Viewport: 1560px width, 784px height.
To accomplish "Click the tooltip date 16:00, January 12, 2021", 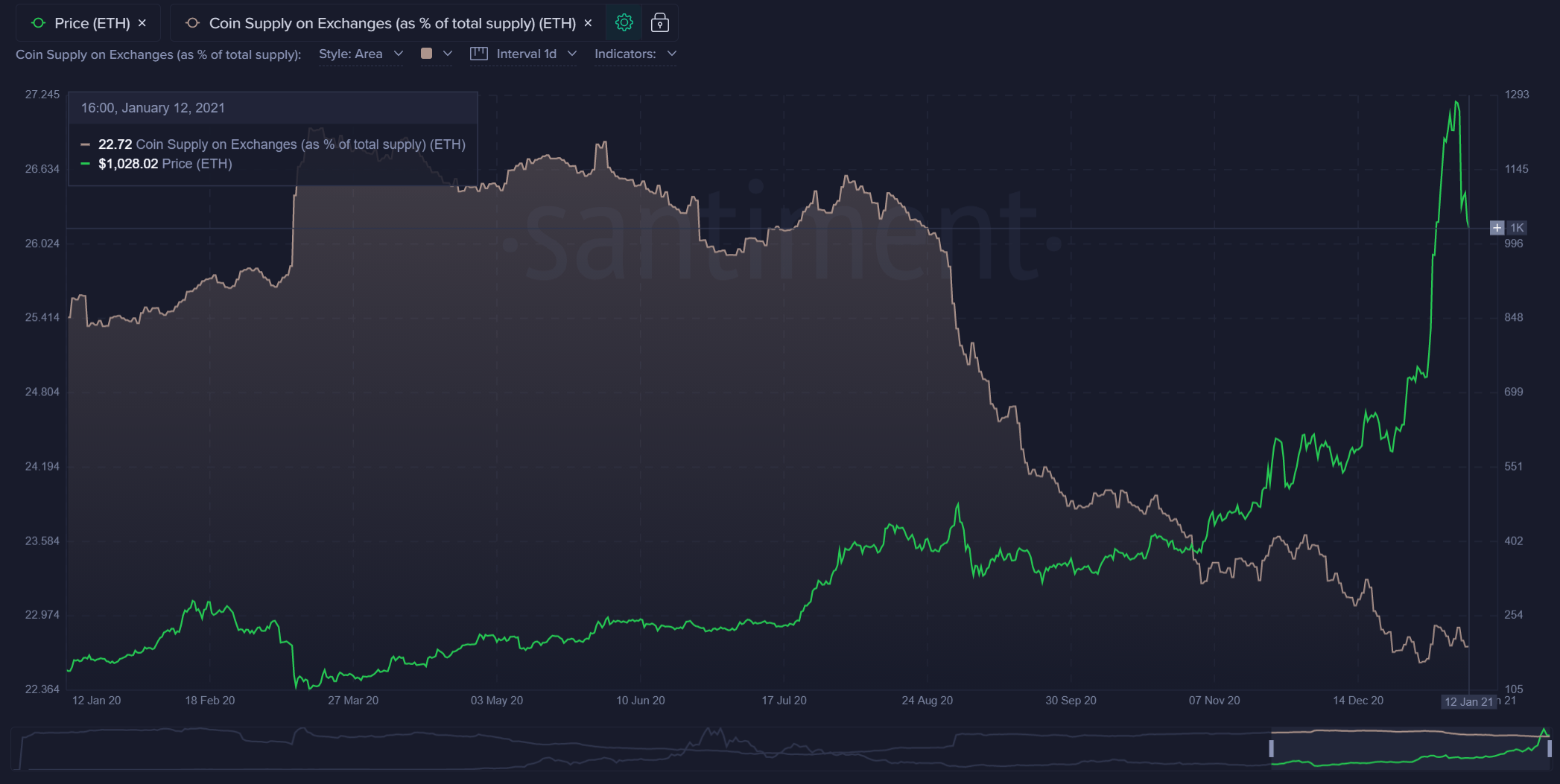I will click(x=153, y=108).
